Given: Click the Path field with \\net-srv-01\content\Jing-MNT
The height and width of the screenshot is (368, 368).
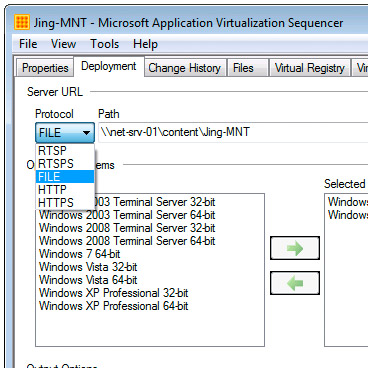Looking at the screenshot, I should click(233, 132).
